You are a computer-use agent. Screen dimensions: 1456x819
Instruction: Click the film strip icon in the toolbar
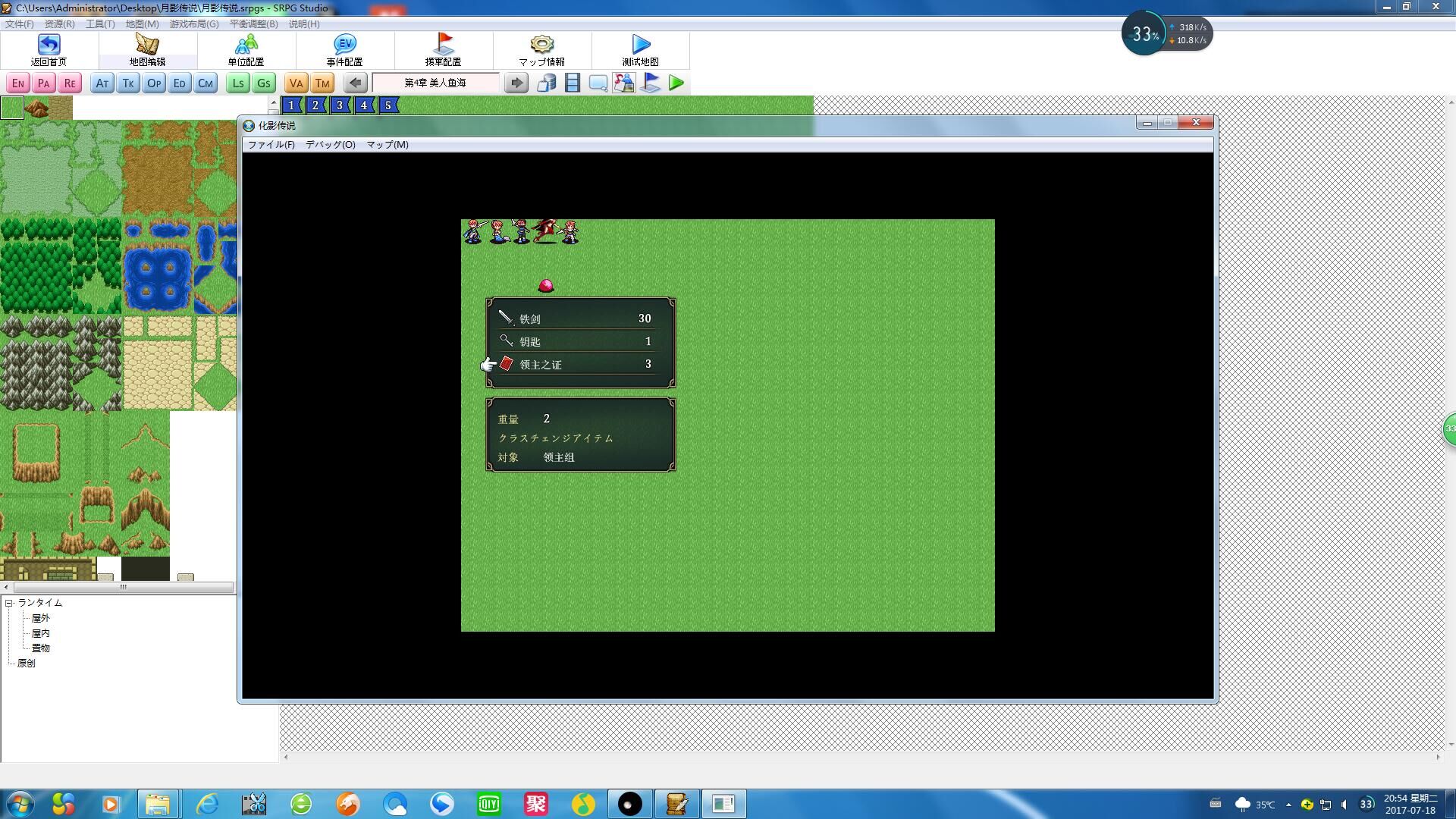tap(573, 83)
